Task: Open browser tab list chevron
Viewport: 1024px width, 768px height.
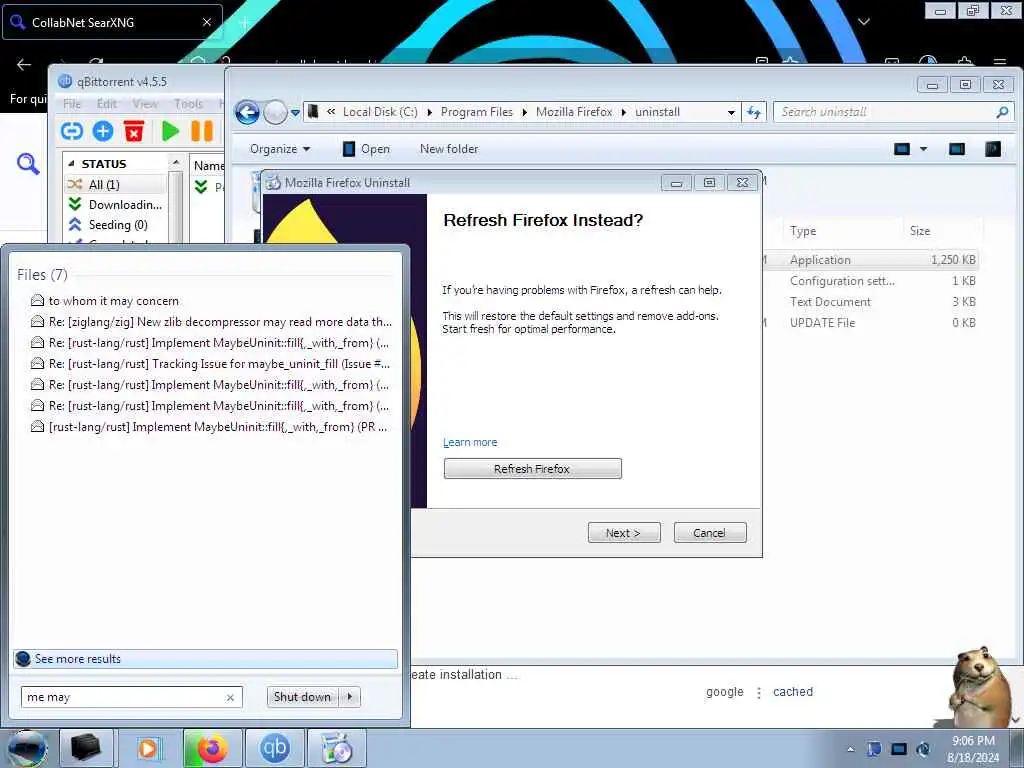Action: [863, 22]
